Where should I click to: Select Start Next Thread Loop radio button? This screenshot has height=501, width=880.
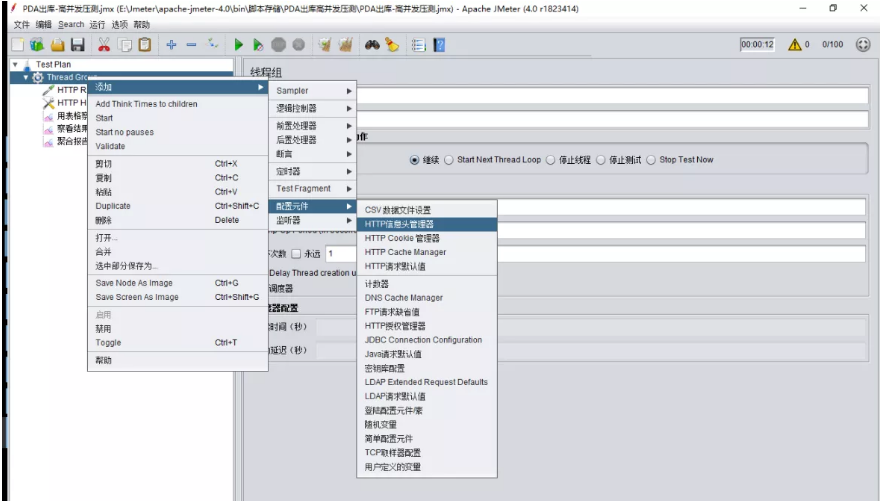point(448,160)
